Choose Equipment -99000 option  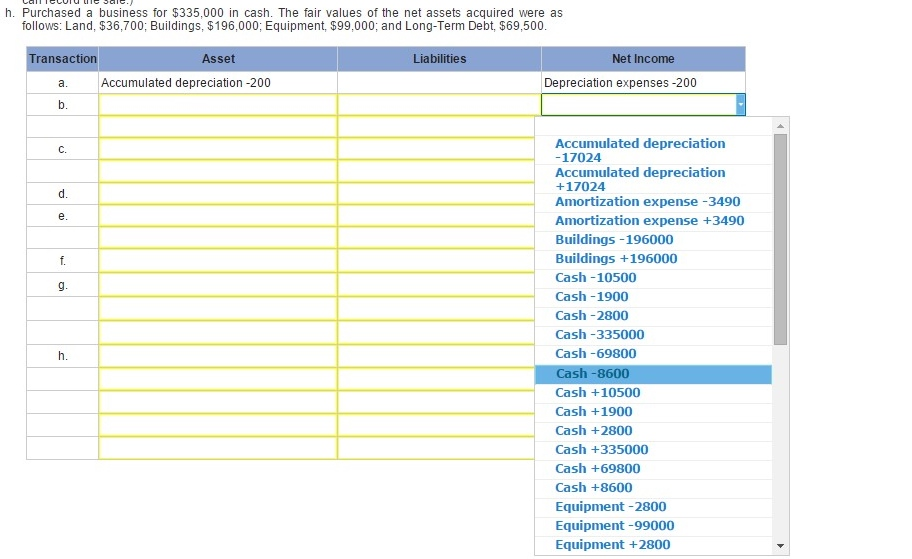pos(614,526)
